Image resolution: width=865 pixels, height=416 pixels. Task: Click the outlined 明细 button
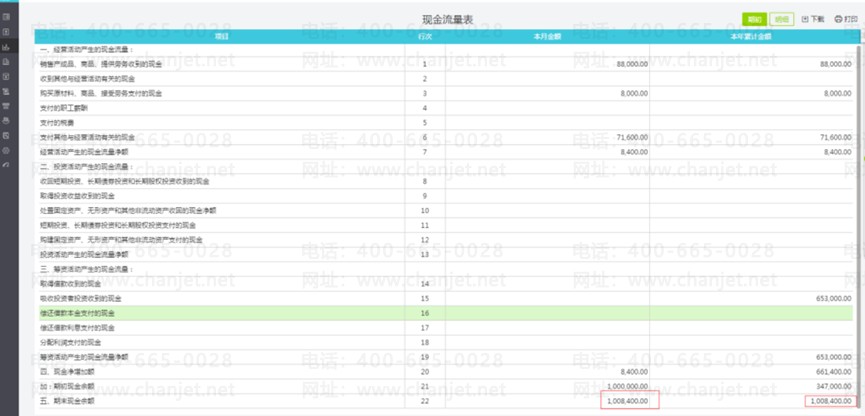(782, 19)
